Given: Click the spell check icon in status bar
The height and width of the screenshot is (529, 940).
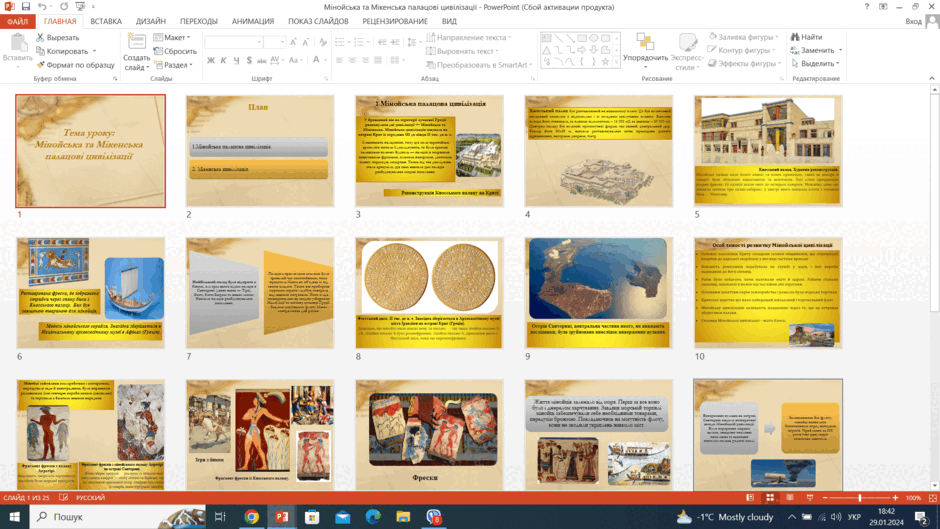Looking at the screenshot, I should click(x=64, y=498).
